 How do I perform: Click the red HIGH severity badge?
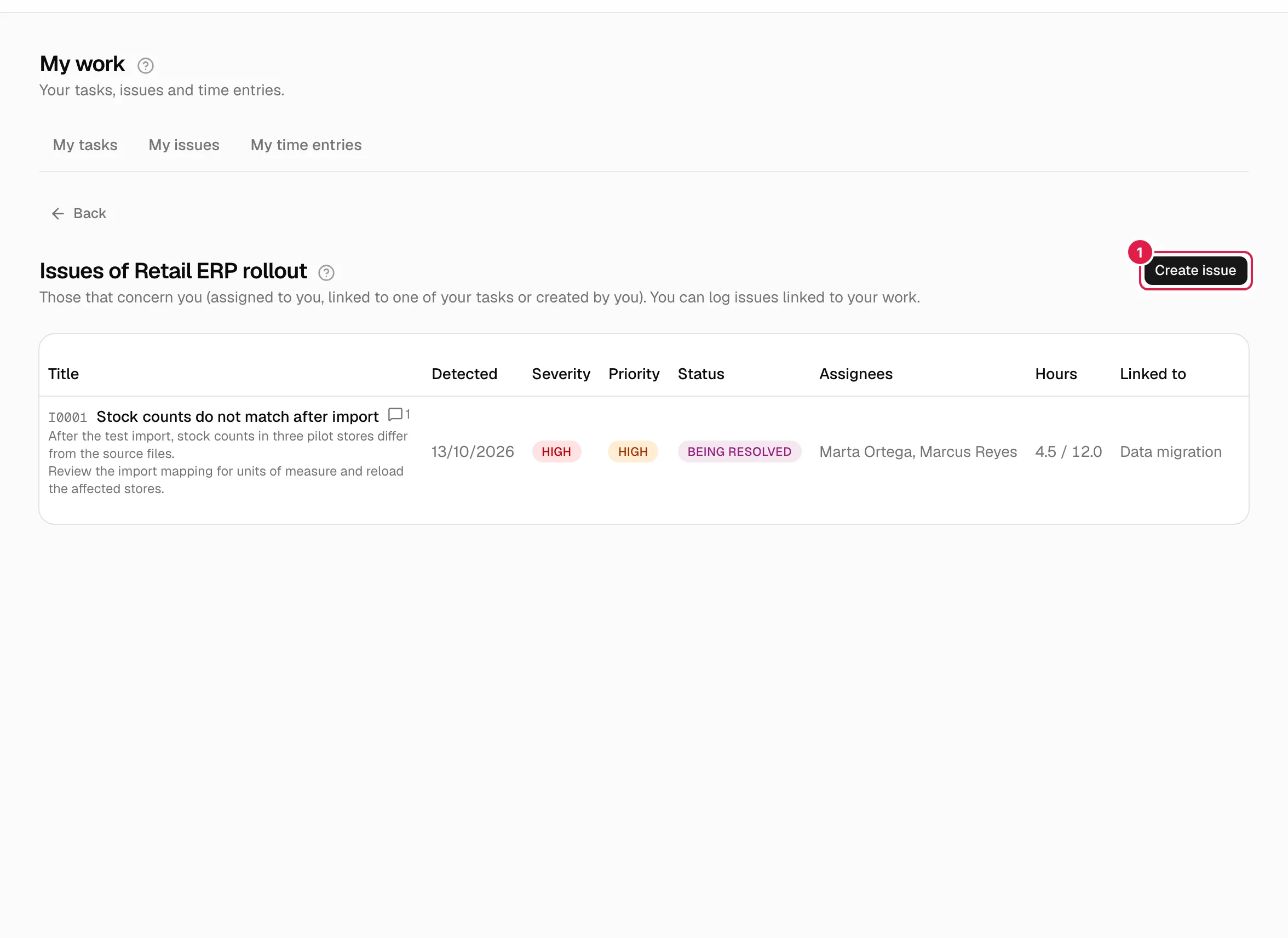coord(556,451)
